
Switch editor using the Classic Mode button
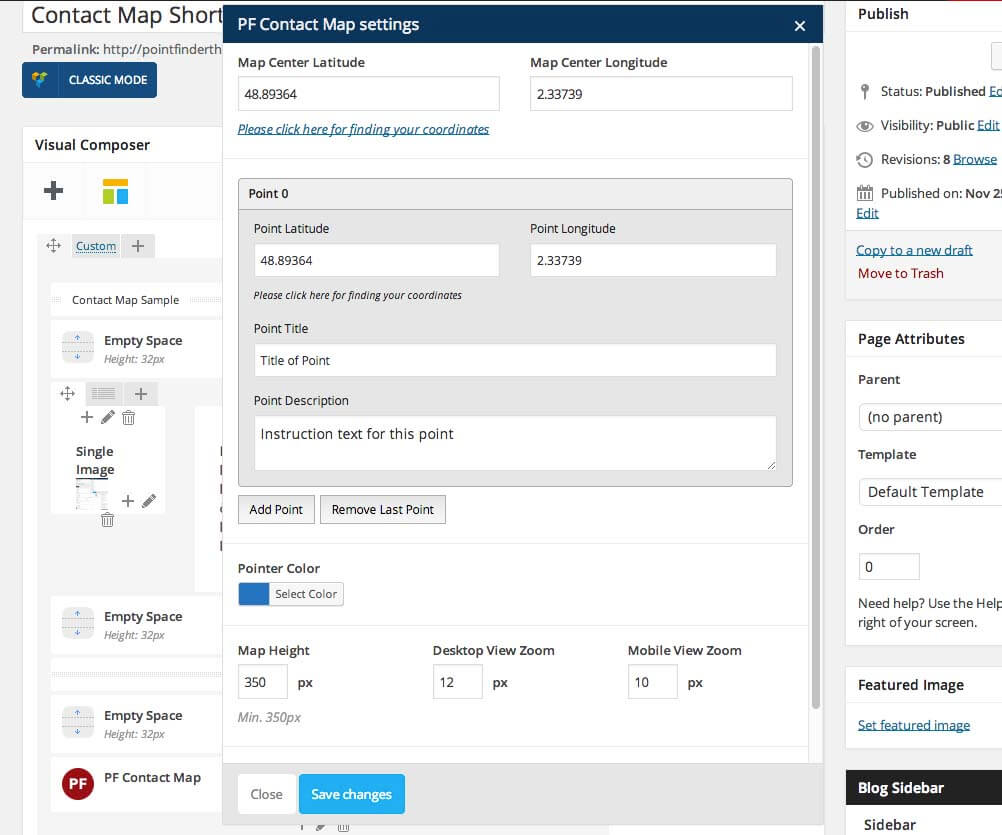pos(90,80)
